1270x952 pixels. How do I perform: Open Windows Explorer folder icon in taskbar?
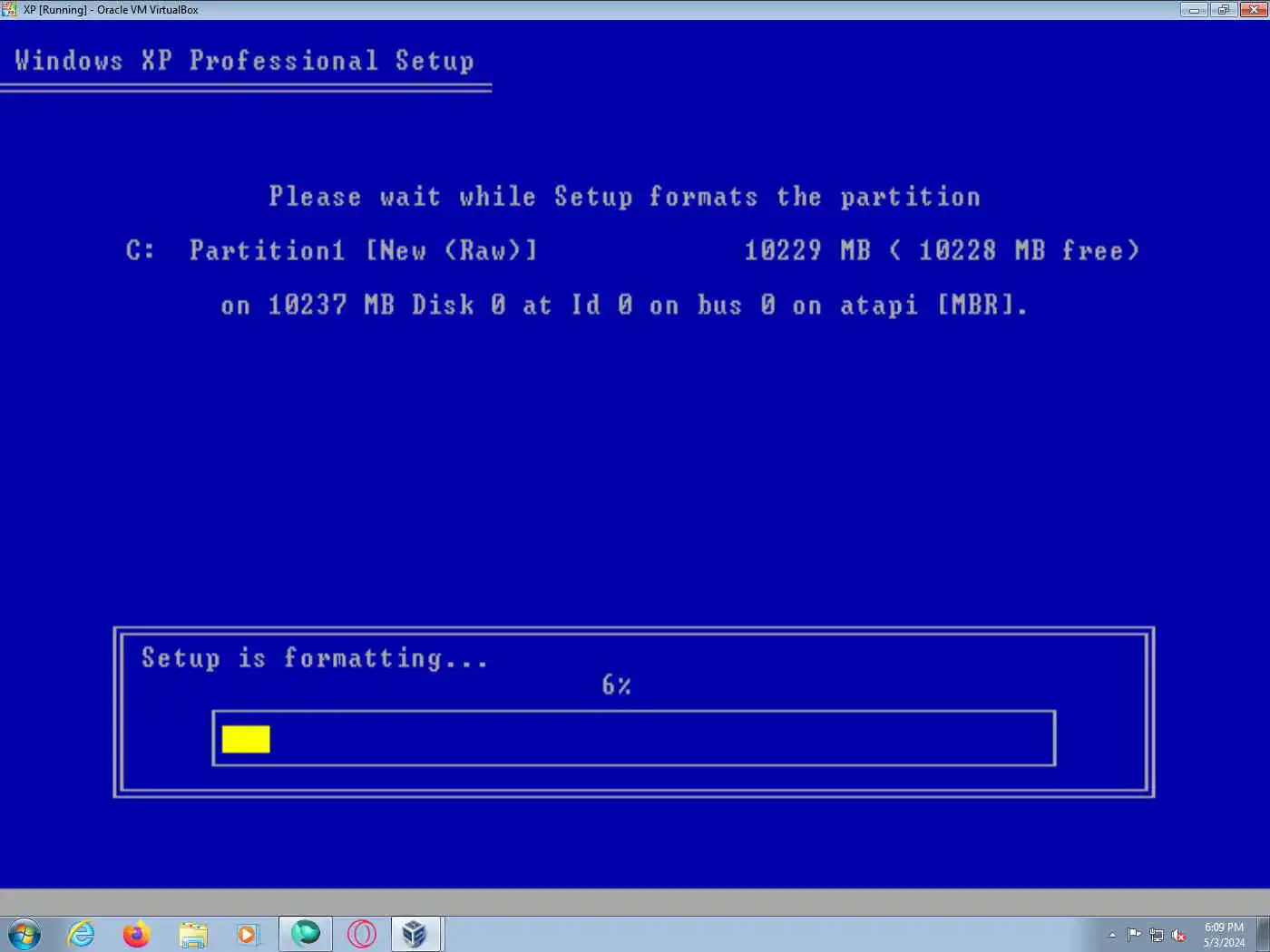192,934
